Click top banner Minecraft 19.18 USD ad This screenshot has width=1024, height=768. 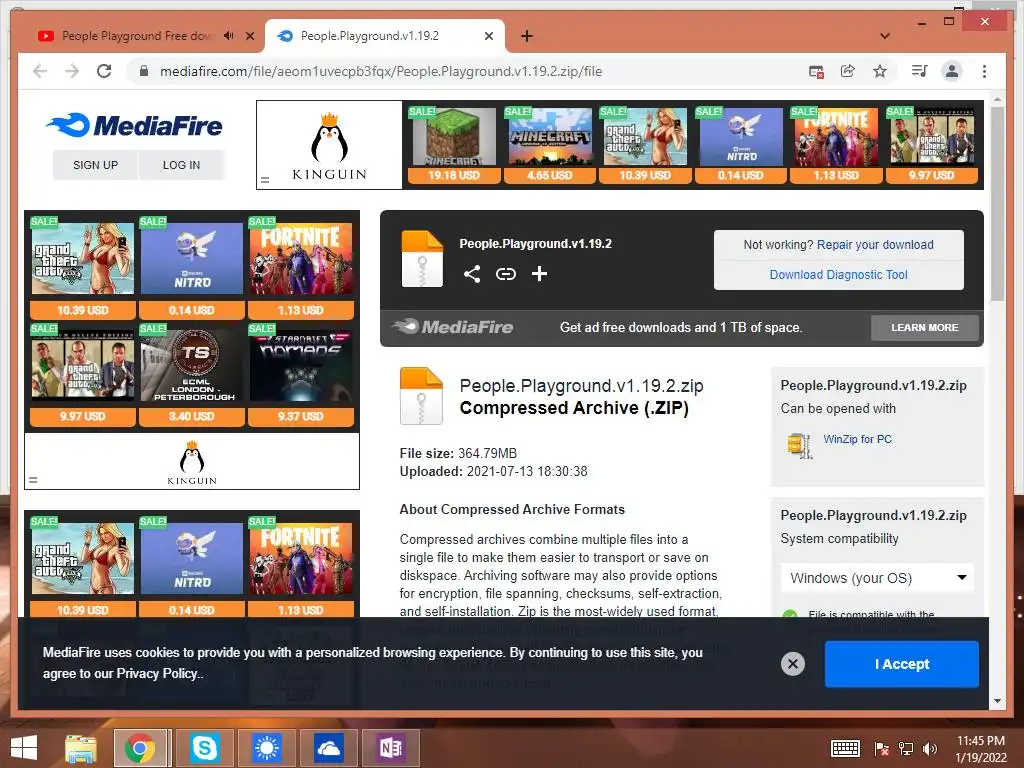454,145
